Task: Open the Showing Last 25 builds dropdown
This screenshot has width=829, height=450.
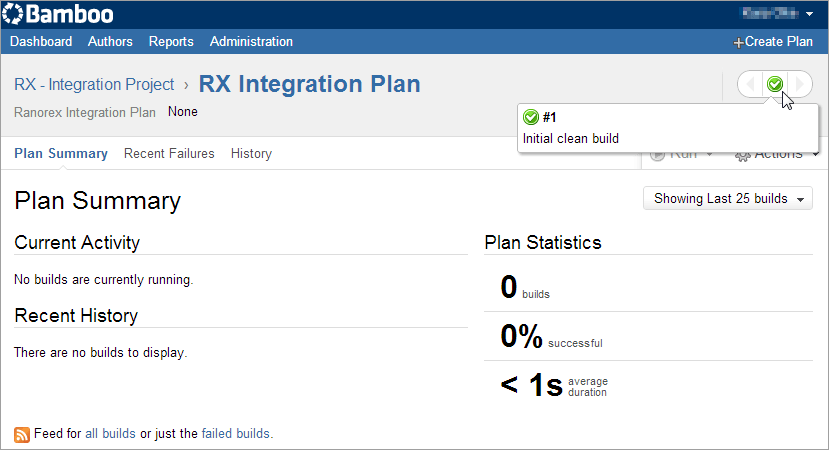Action: [728, 198]
